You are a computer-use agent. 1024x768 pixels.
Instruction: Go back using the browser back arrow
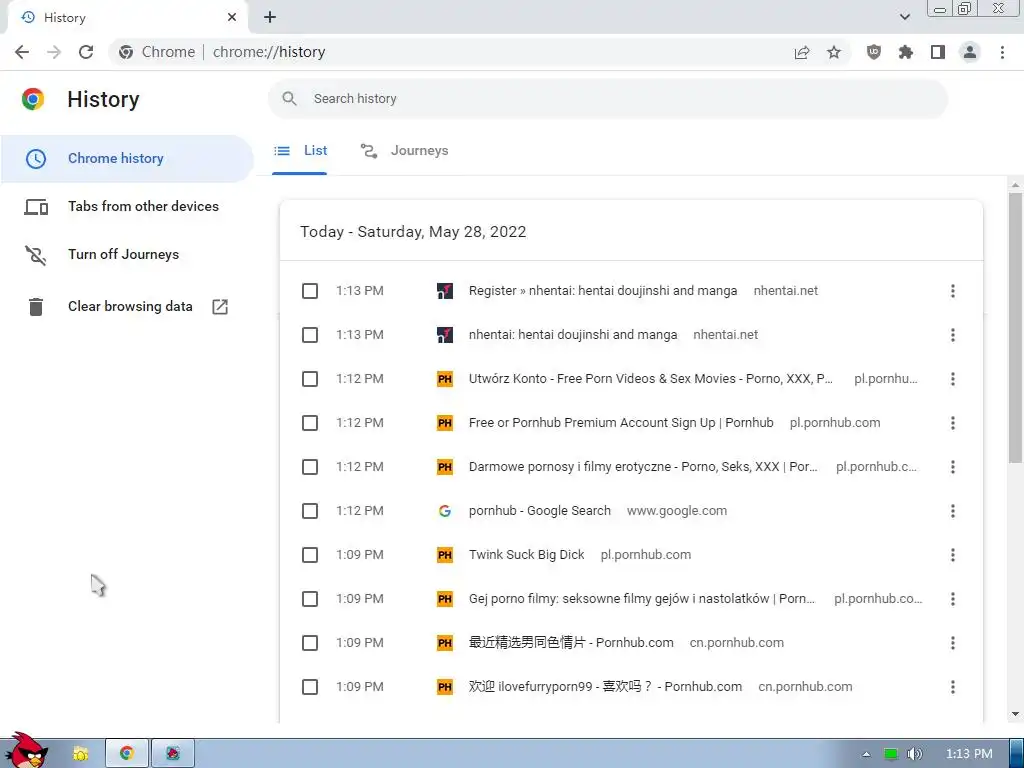click(x=22, y=52)
